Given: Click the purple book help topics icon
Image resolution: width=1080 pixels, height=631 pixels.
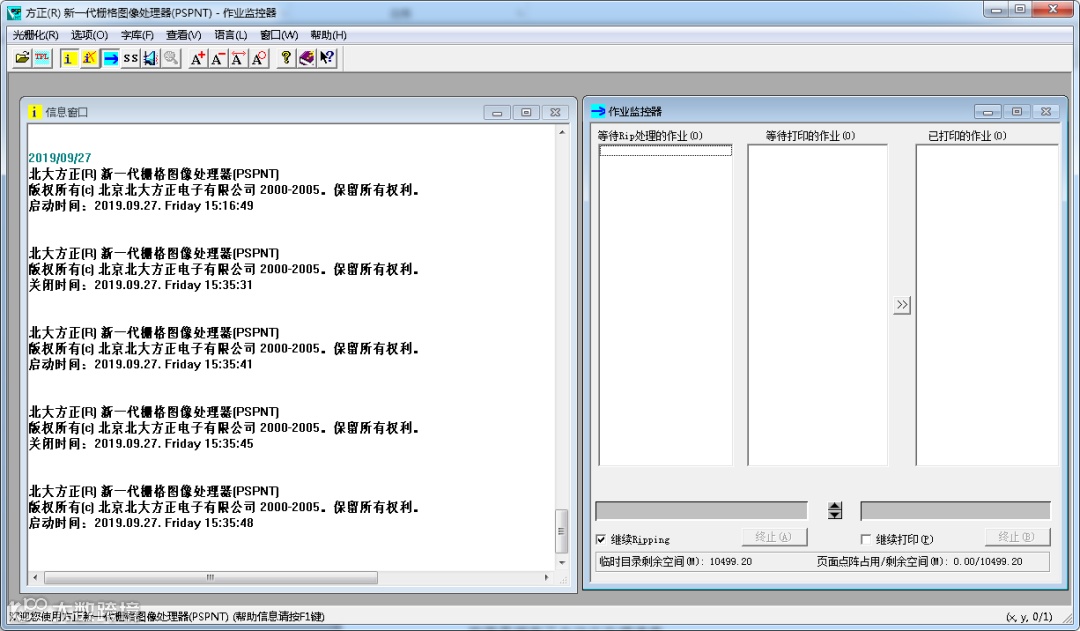Looking at the screenshot, I should [307, 58].
